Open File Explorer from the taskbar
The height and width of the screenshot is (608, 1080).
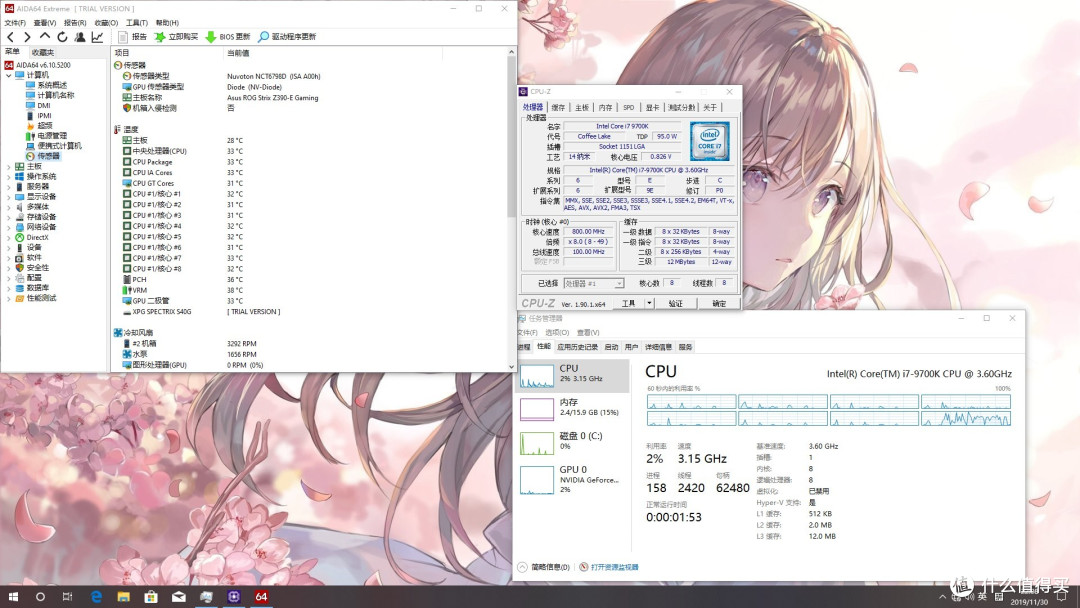click(x=123, y=597)
